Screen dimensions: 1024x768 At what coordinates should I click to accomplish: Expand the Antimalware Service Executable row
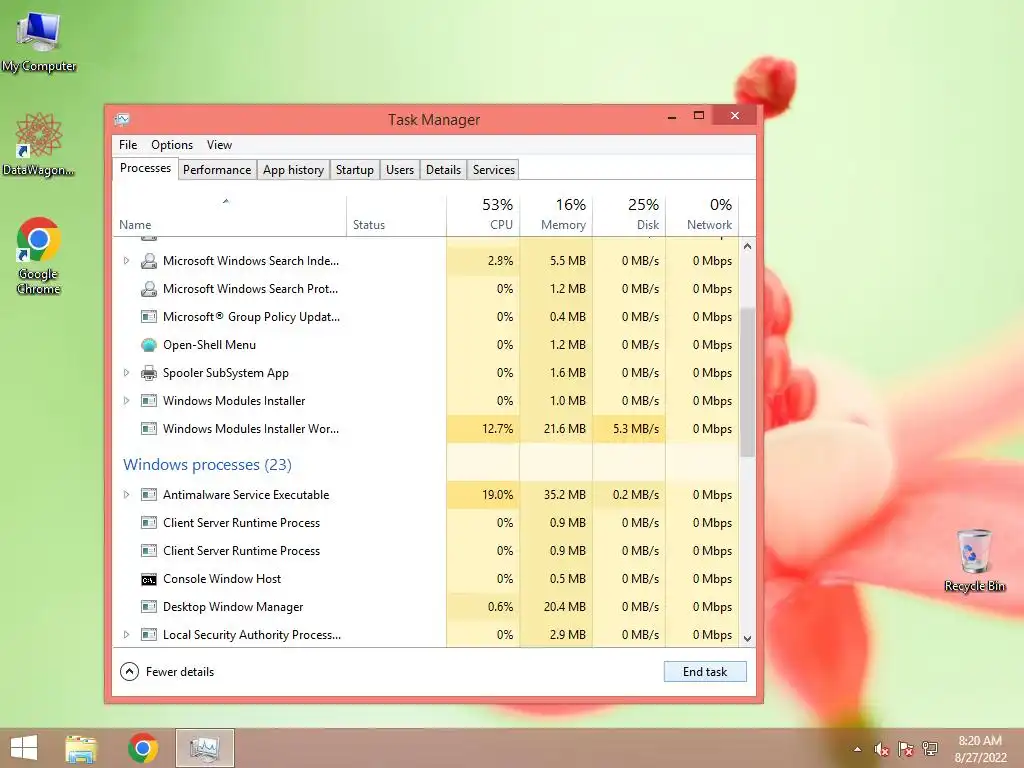tap(126, 495)
